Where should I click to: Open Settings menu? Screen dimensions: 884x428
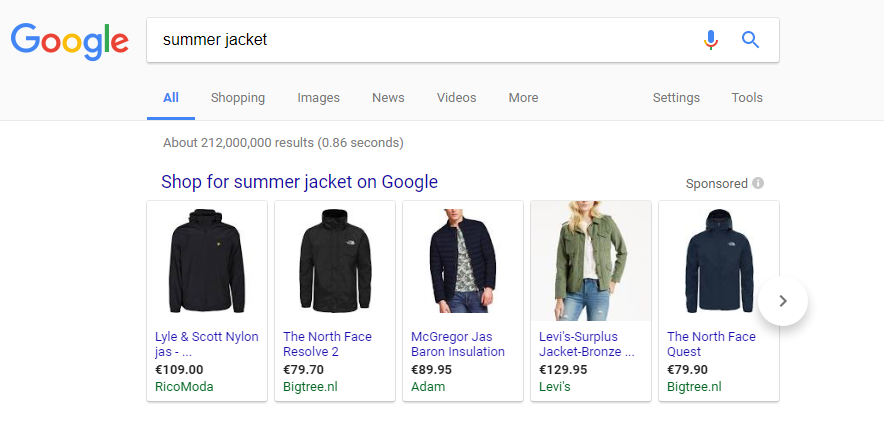click(676, 98)
